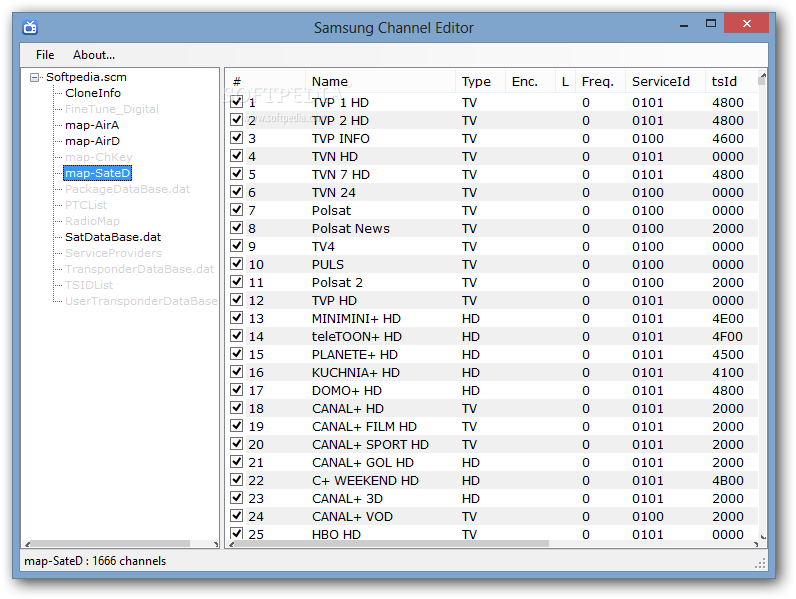Screen dimensions: 796x599
Task: Click the channel list horizontal scrollbar thumb
Action: coord(392,544)
